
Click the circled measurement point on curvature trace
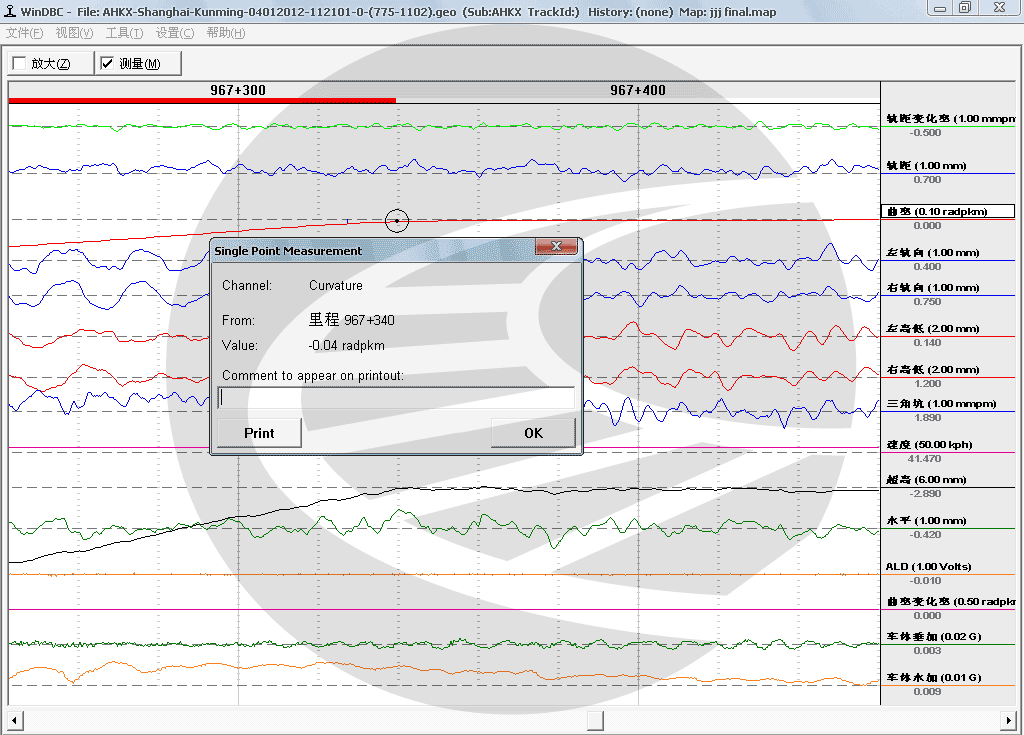coord(396,221)
